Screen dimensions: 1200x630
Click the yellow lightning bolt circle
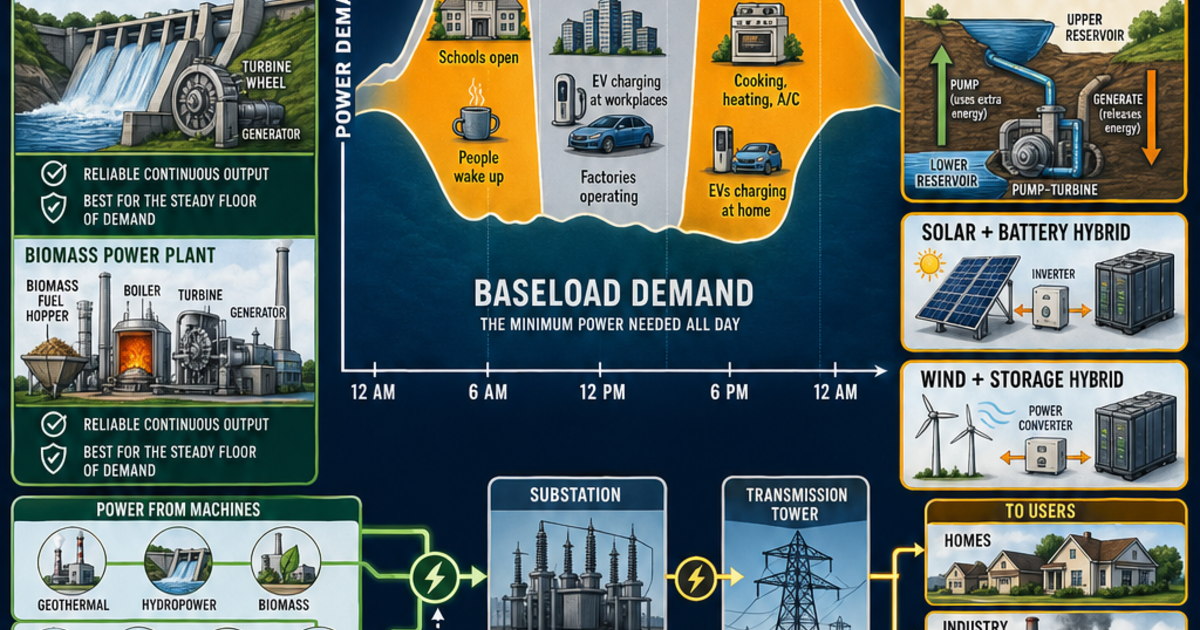(694, 577)
